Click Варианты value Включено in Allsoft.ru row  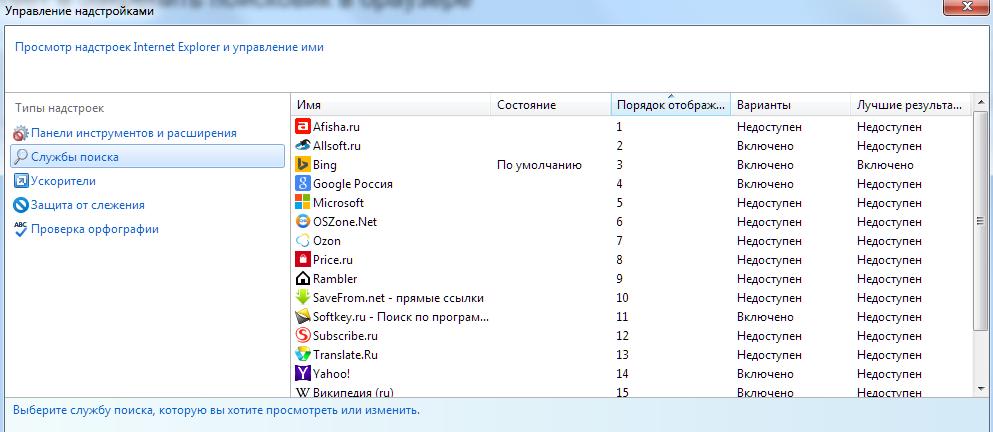765,146
